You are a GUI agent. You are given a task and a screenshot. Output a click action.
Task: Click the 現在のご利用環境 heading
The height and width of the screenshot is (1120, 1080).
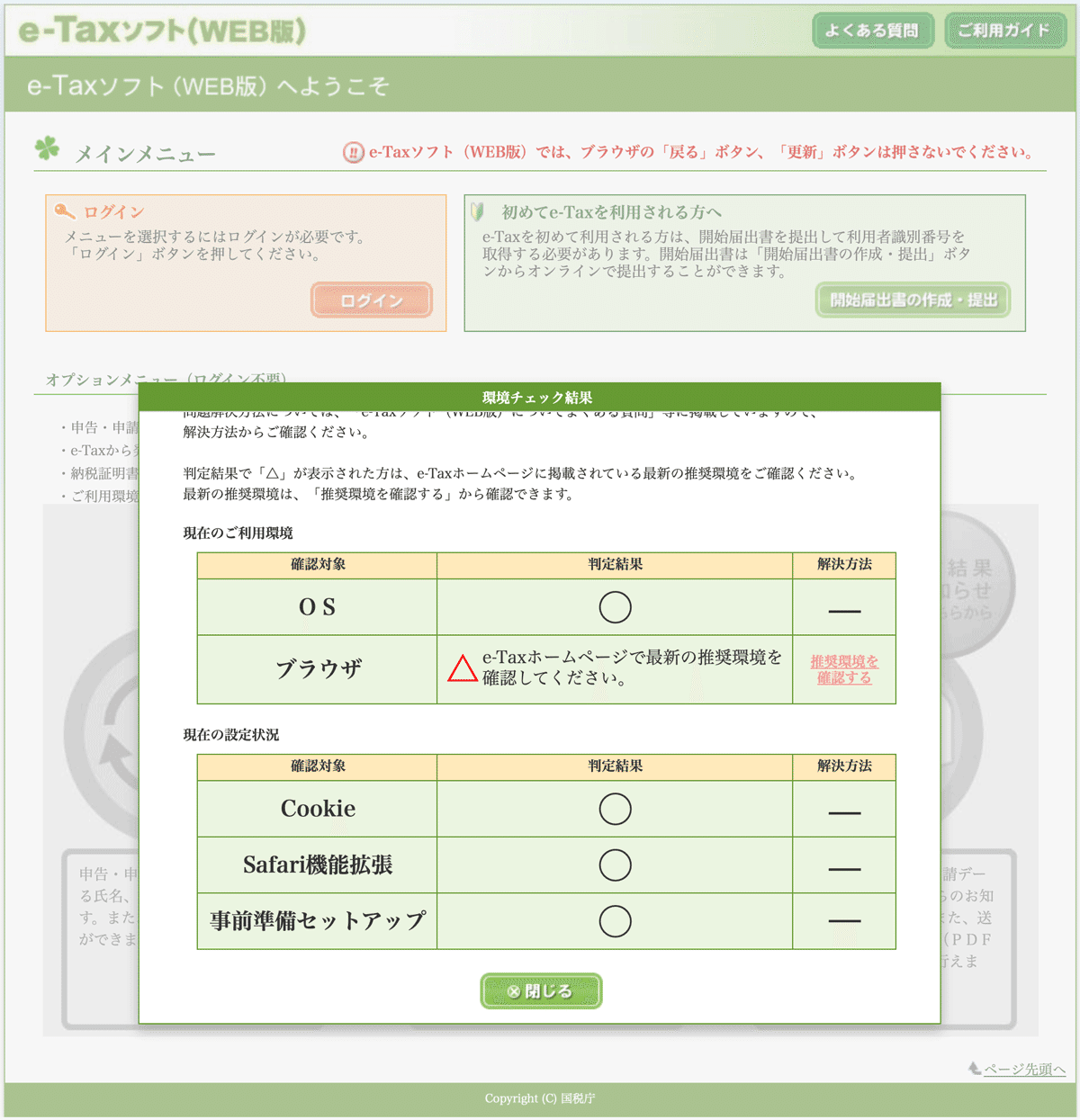coord(238,533)
